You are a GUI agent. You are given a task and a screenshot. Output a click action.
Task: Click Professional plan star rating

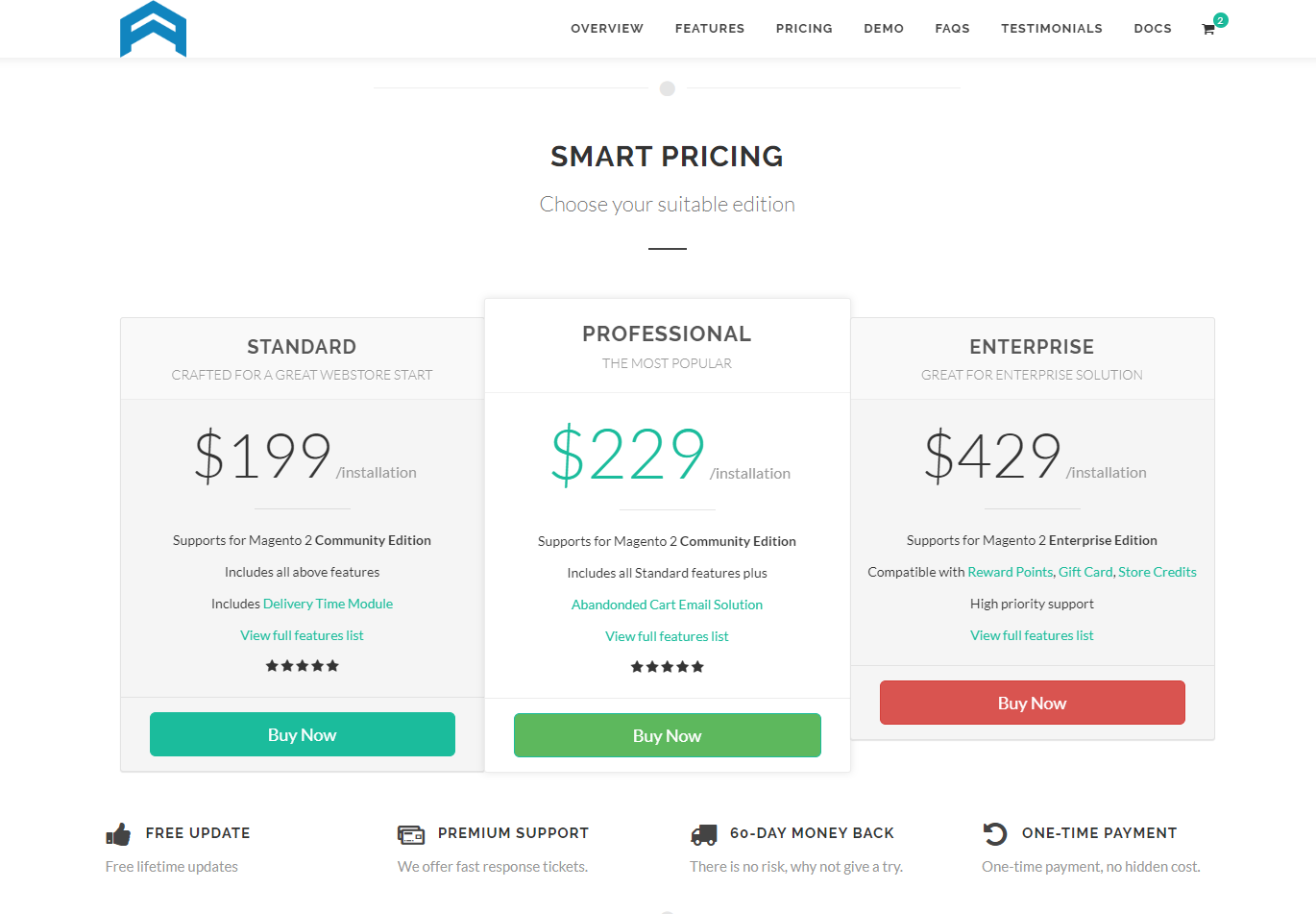668,667
